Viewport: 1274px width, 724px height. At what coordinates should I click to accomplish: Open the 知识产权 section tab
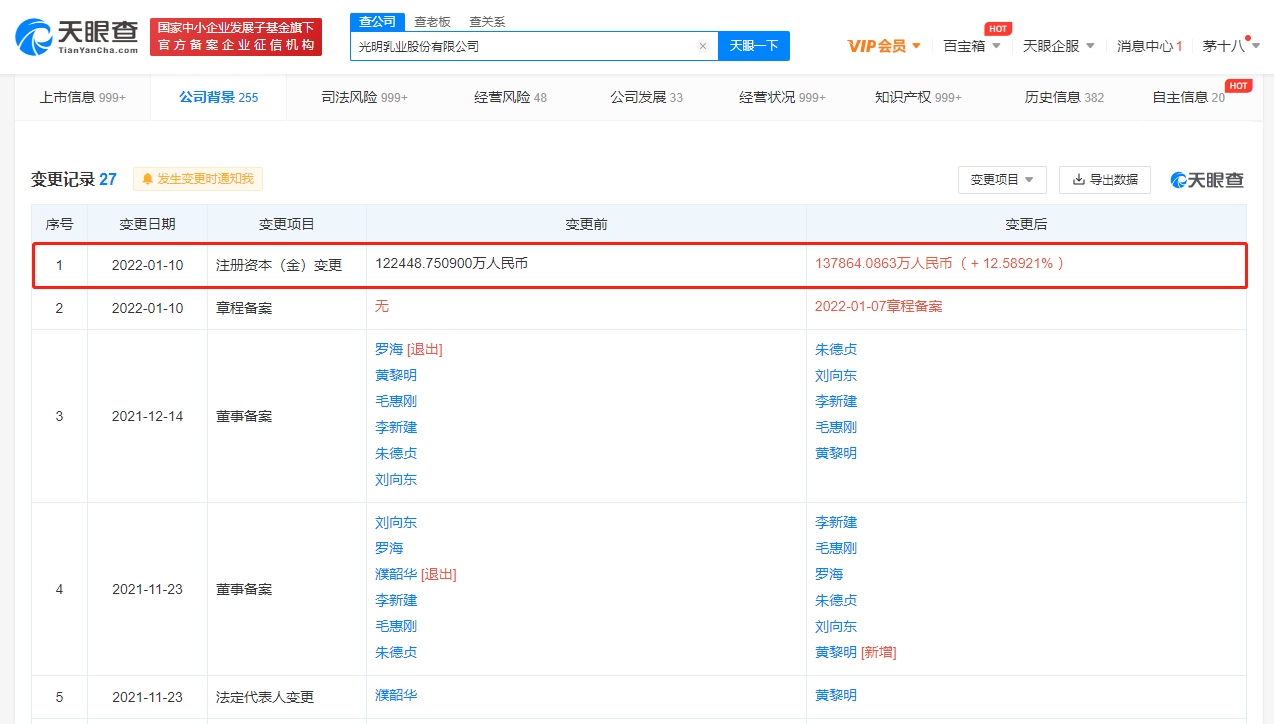click(x=917, y=97)
